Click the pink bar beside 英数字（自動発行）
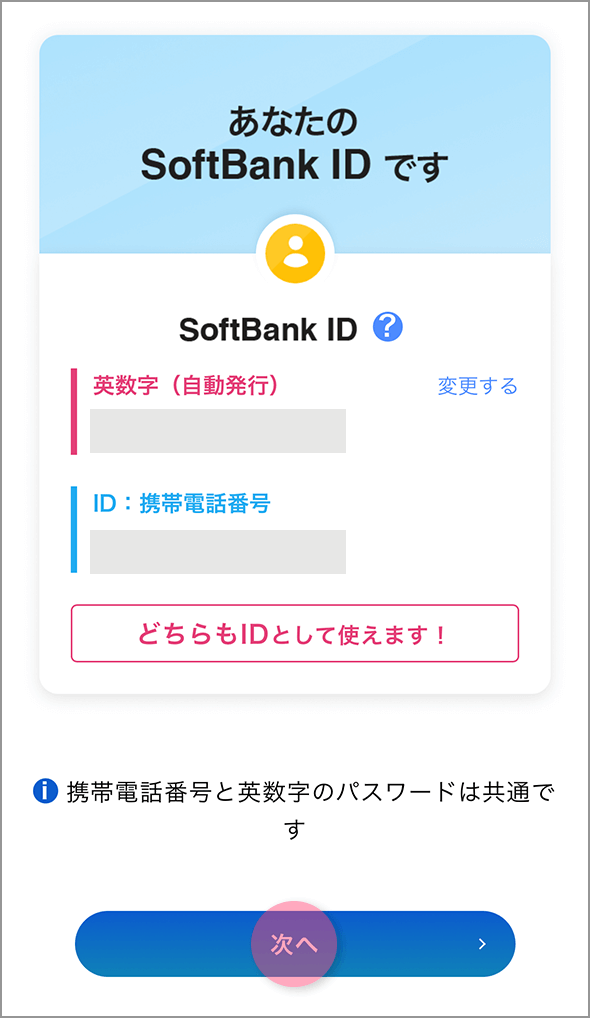Screen dimensions: 590x1018 coord(74,412)
